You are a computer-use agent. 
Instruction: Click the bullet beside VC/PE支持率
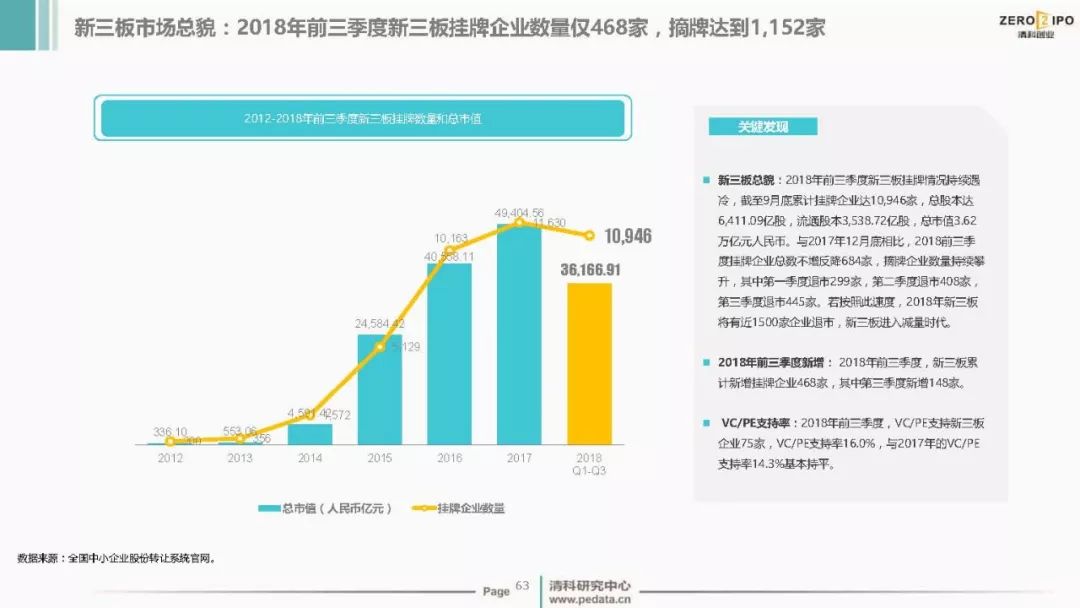pyautogui.click(x=706, y=424)
